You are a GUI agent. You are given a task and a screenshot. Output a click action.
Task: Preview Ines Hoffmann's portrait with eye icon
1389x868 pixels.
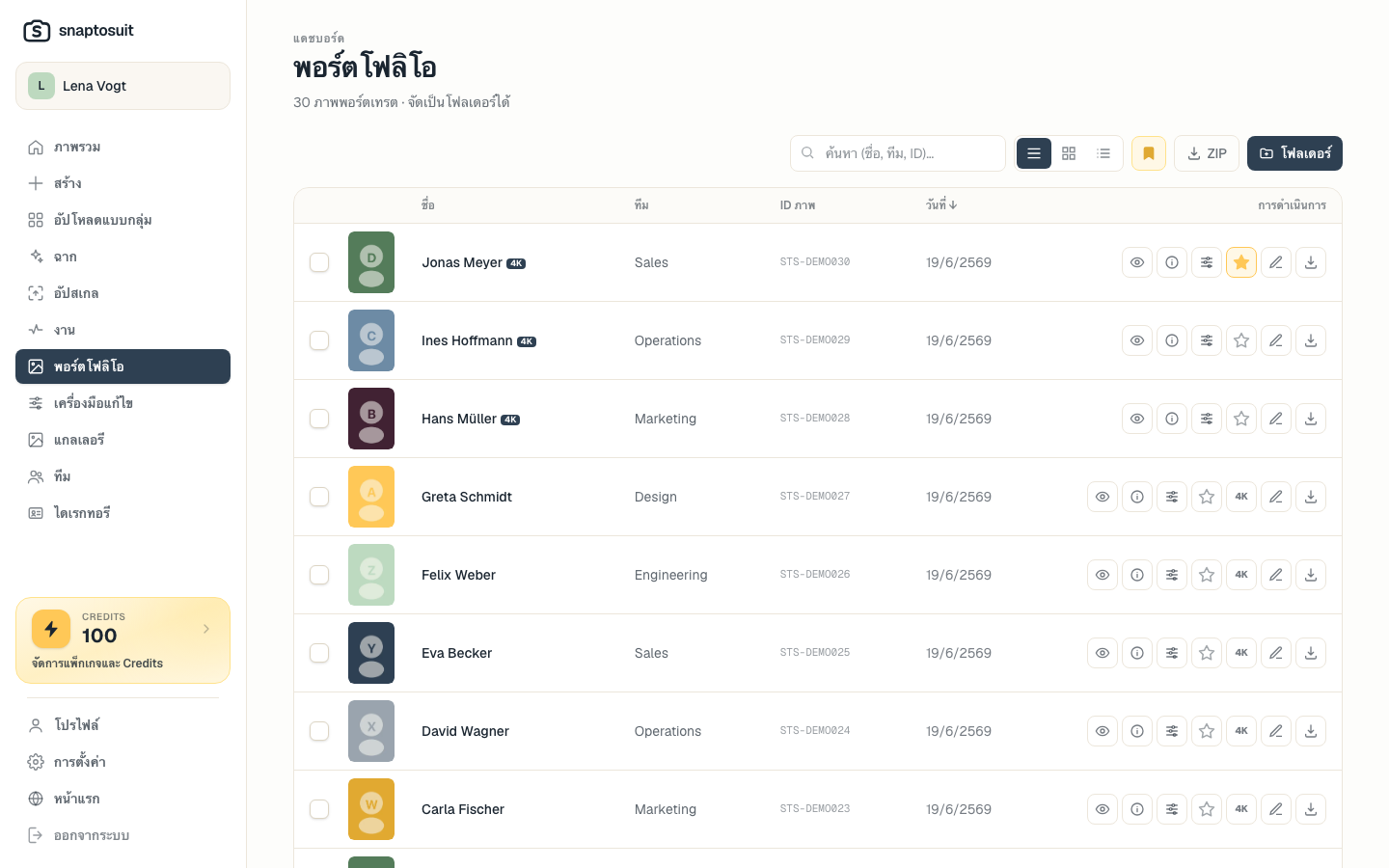click(x=1137, y=340)
